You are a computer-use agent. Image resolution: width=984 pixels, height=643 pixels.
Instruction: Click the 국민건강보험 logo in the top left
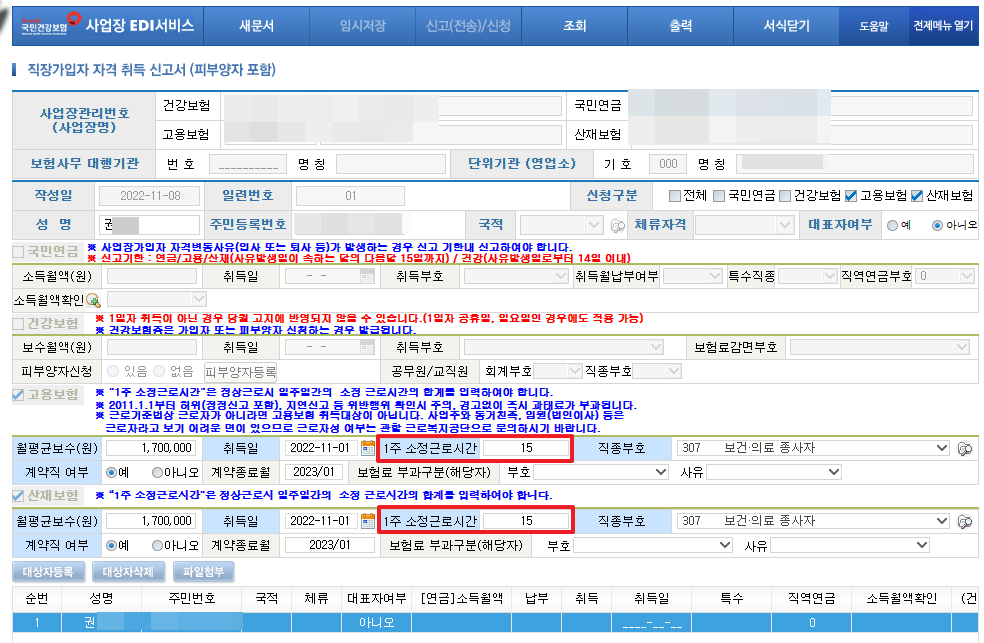[43, 27]
